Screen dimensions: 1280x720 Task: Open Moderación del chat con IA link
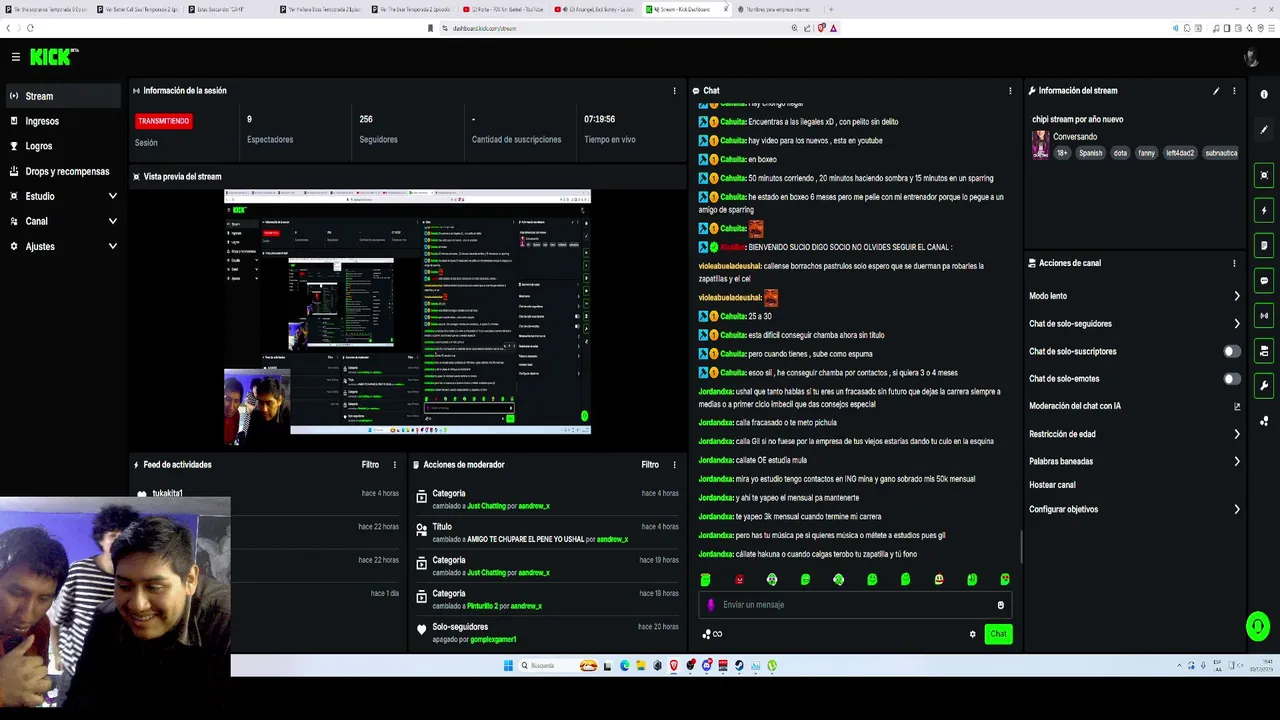click(x=1134, y=407)
